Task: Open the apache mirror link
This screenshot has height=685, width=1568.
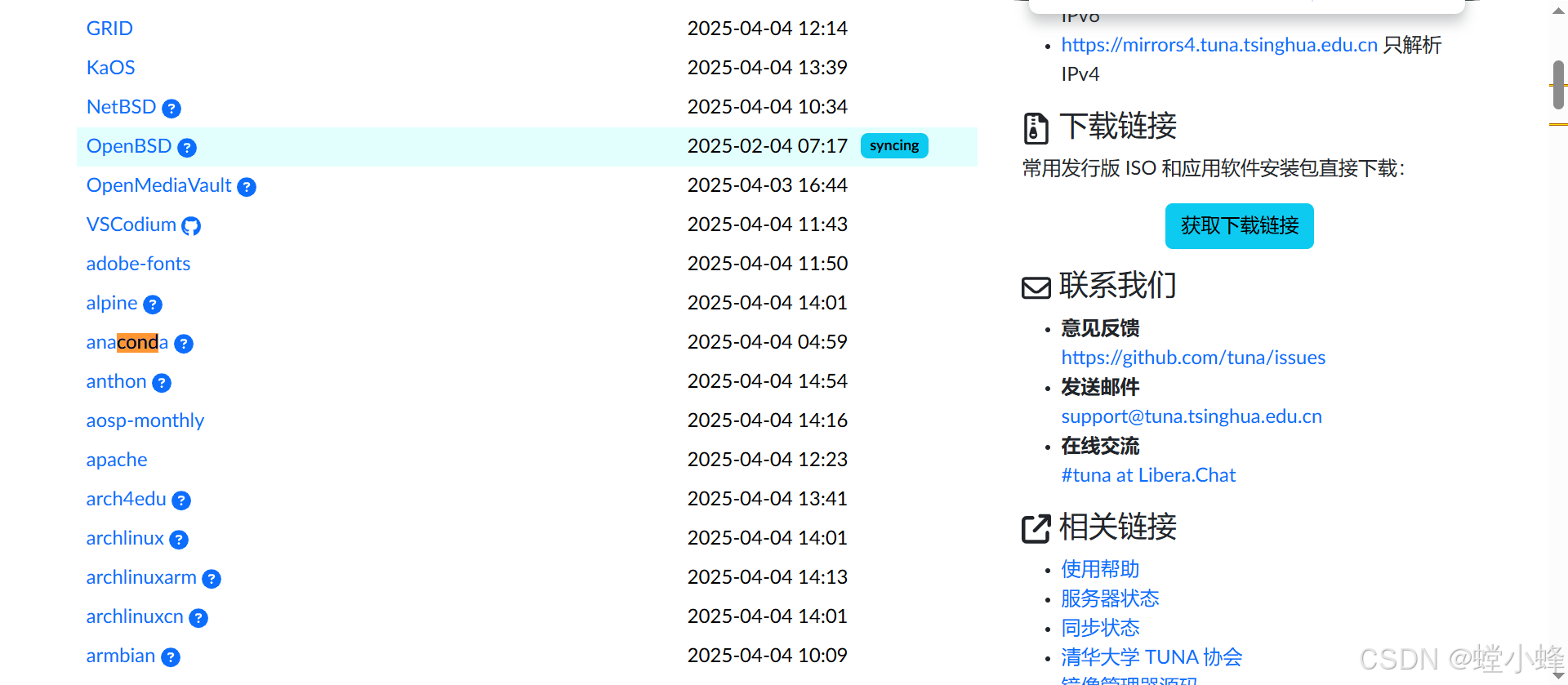Action: click(x=117, y=460)
